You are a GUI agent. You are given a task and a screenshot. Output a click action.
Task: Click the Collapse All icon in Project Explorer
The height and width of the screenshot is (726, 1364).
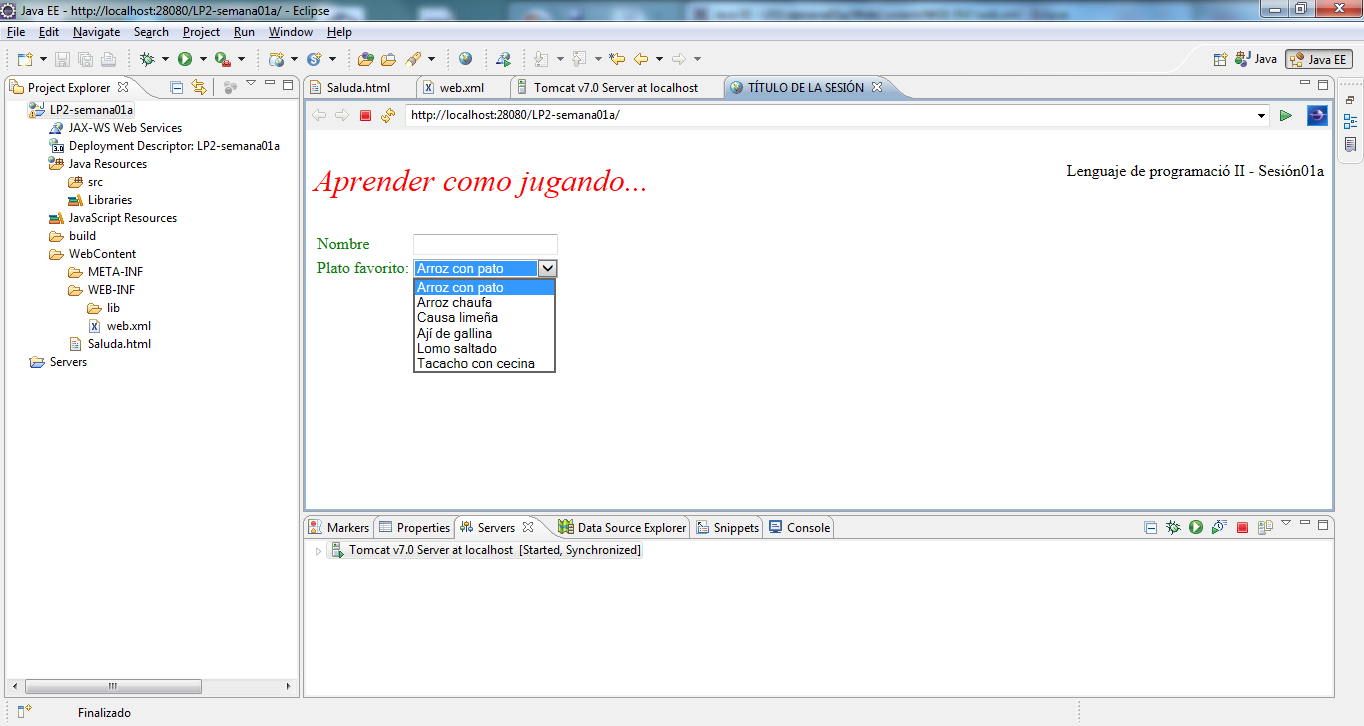176,87
